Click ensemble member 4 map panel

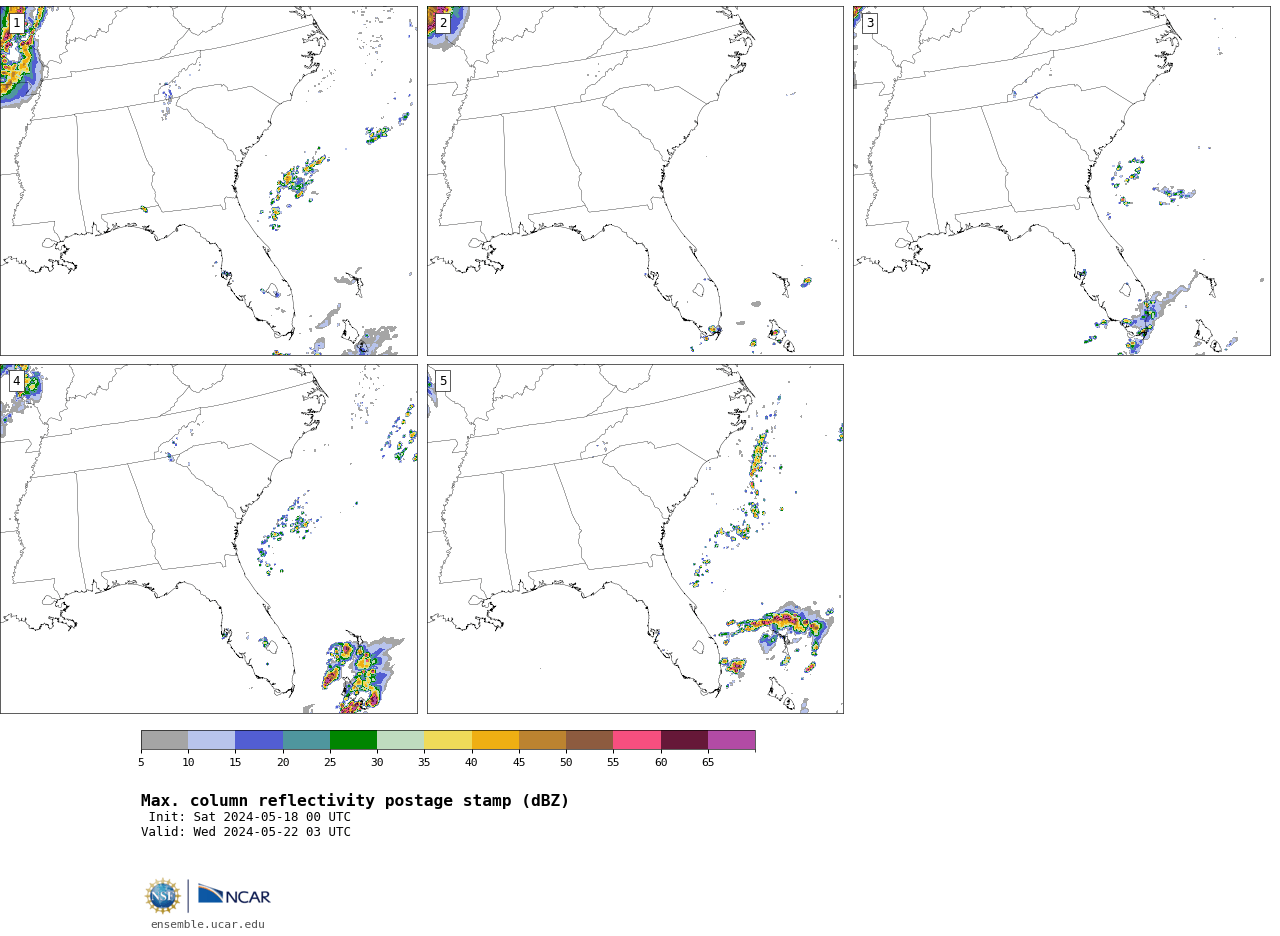point(208,539)
